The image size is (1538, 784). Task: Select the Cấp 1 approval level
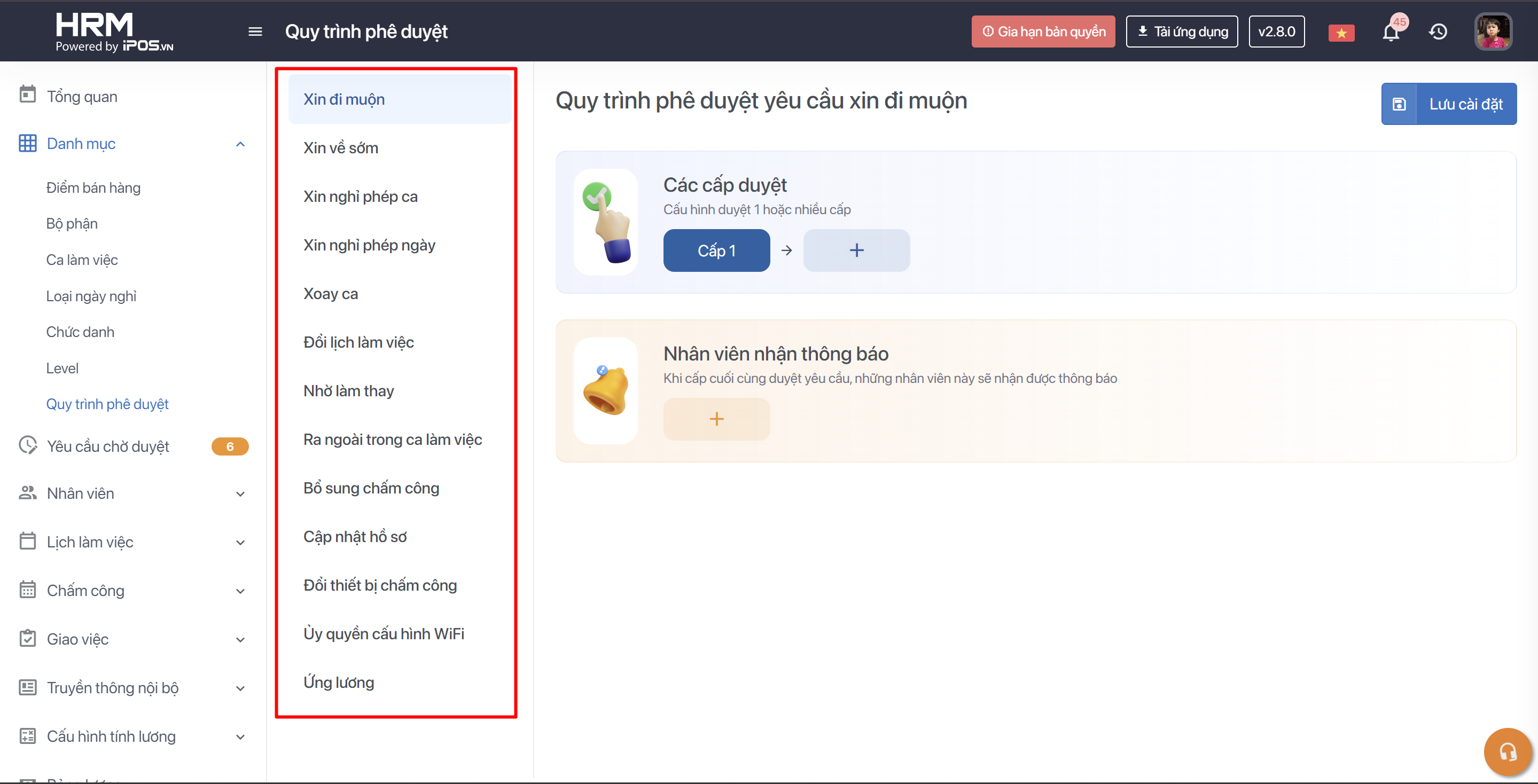click(x=716, y=250)
